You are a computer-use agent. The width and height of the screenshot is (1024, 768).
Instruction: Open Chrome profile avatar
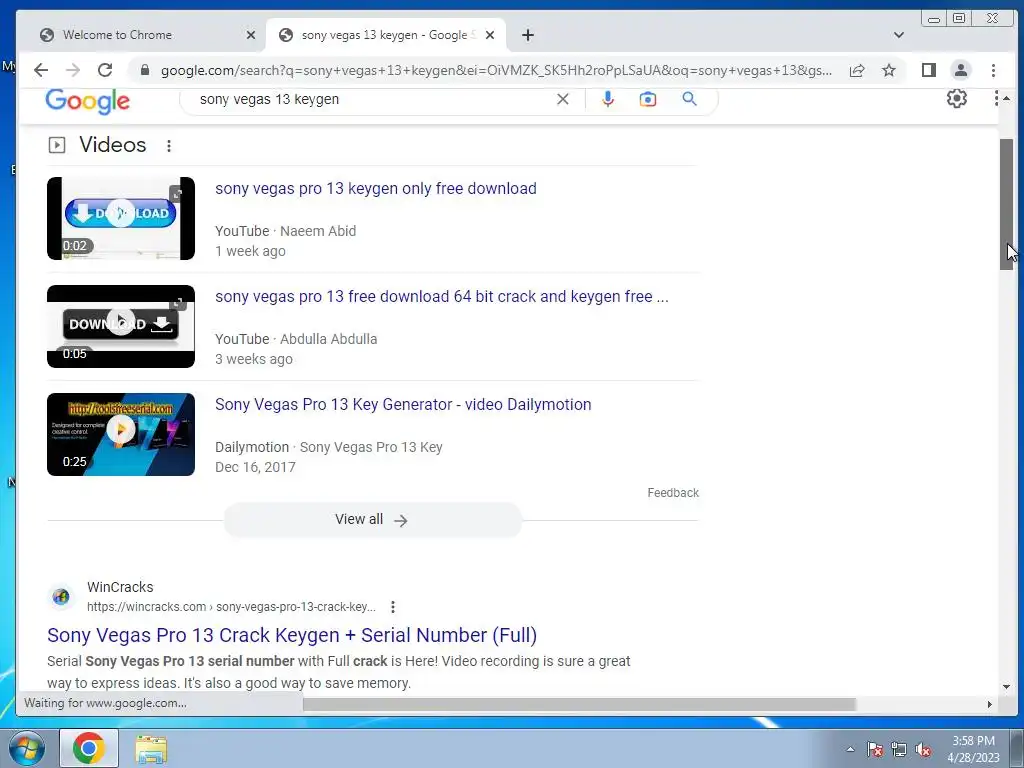(961, 71)
